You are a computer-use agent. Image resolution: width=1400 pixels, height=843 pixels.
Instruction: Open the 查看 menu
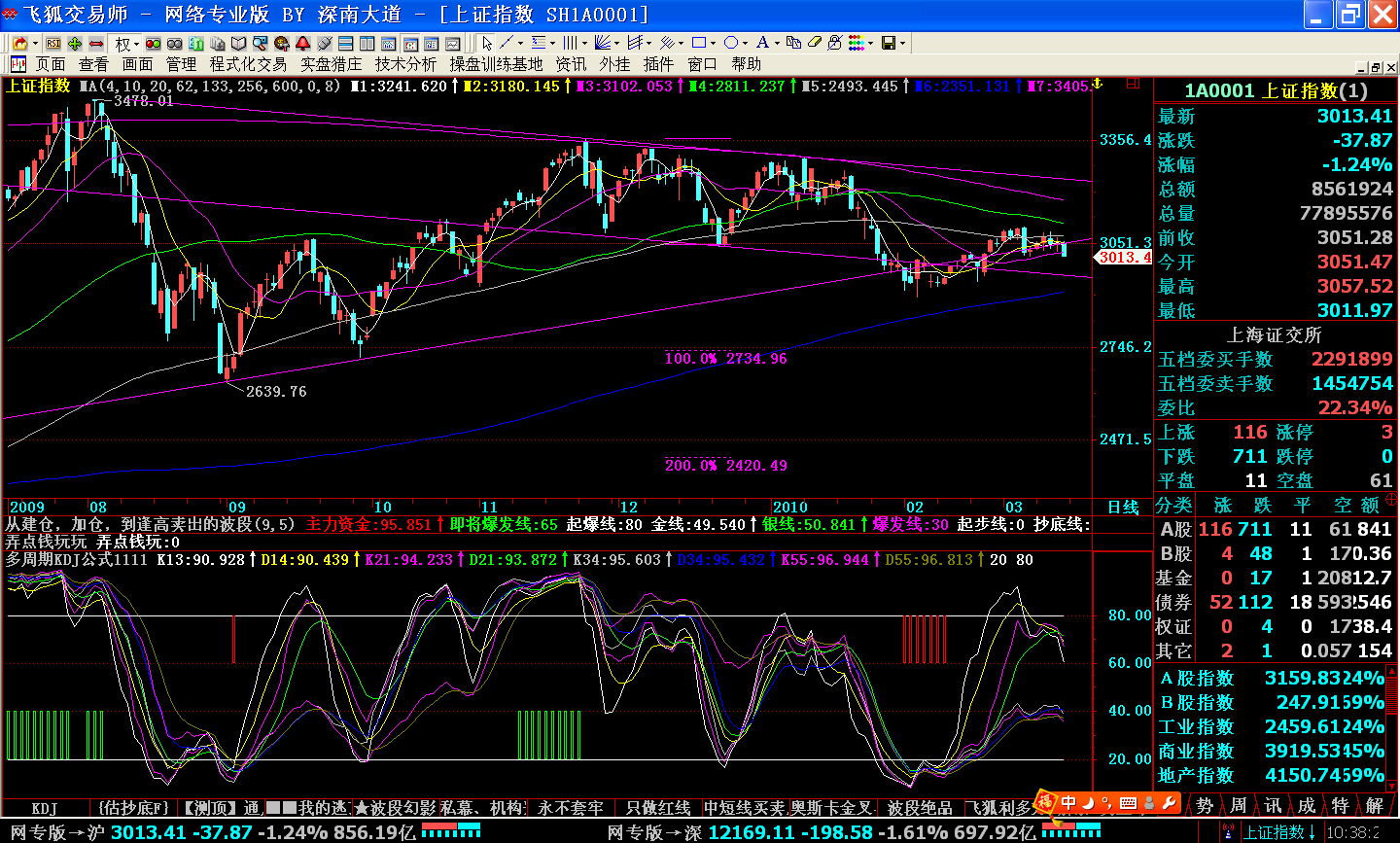[x=93, y=64]
